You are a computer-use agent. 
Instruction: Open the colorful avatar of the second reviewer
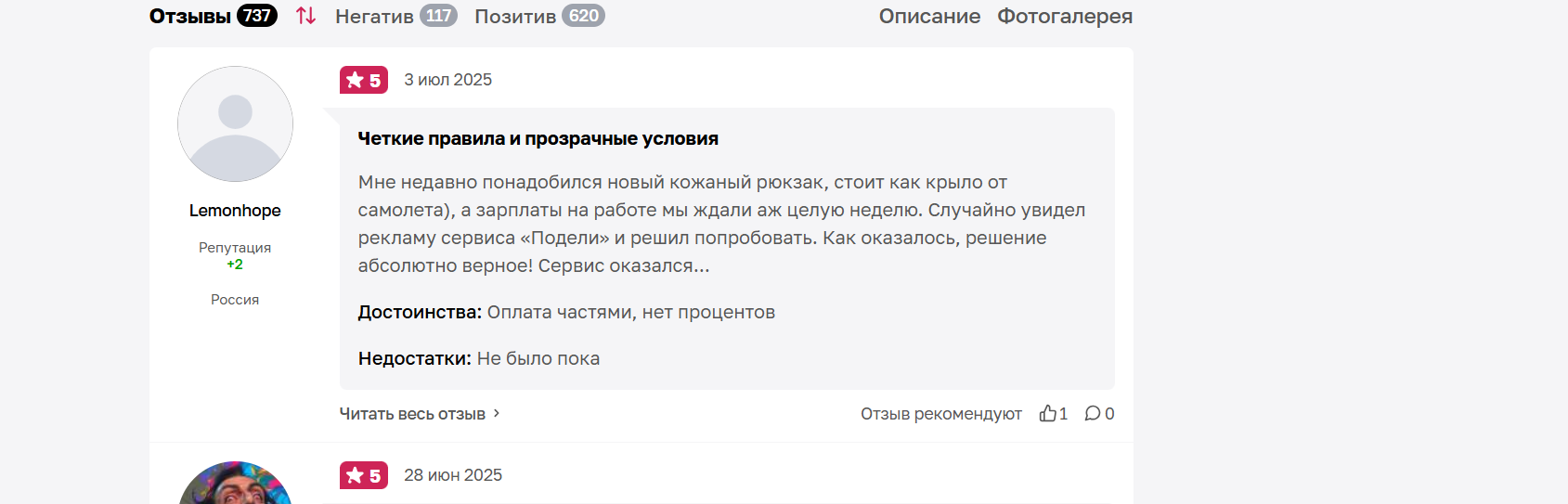point(235,483)
